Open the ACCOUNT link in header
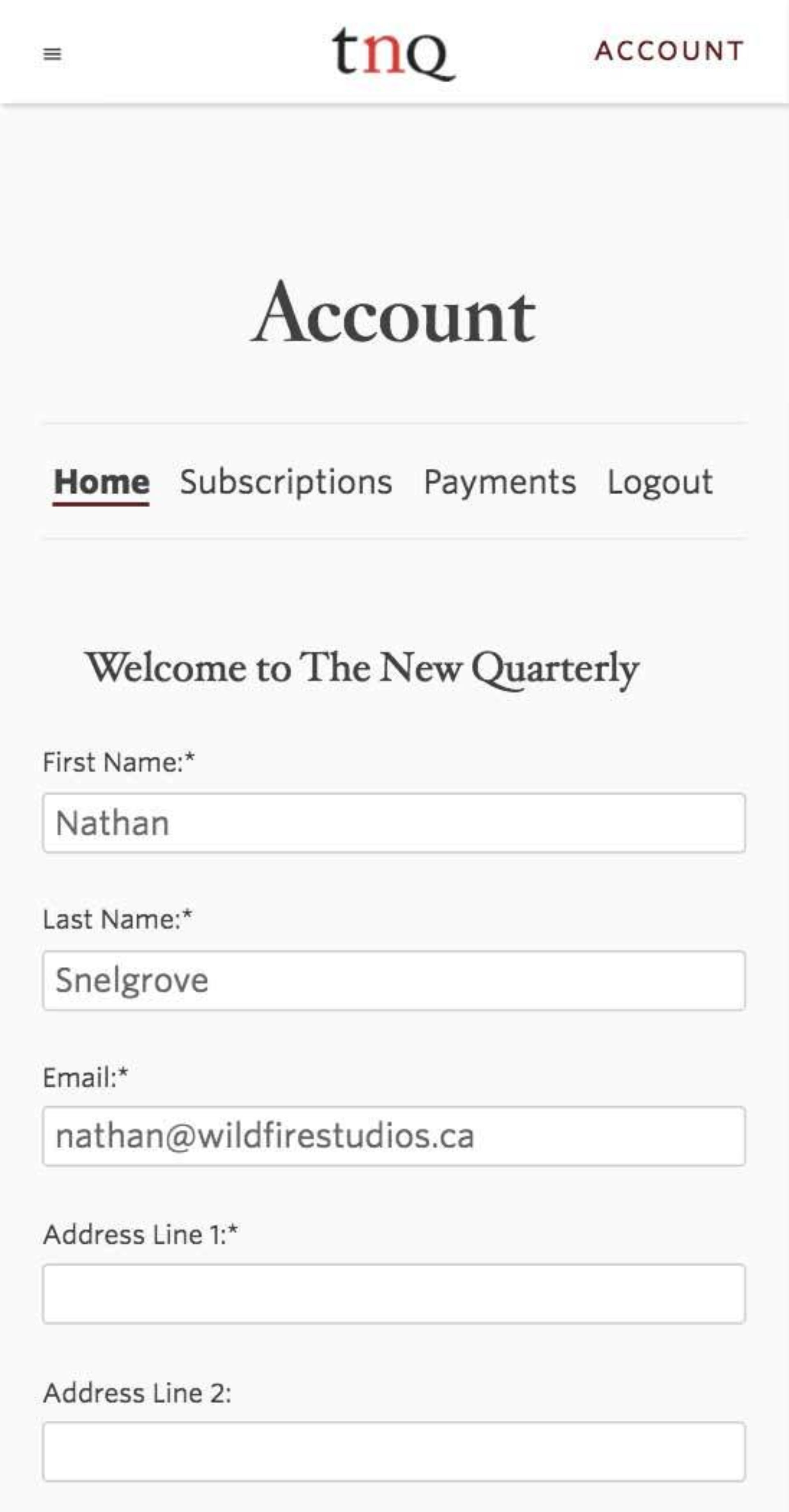This screenshot has width=789, height=1512. 669,51
